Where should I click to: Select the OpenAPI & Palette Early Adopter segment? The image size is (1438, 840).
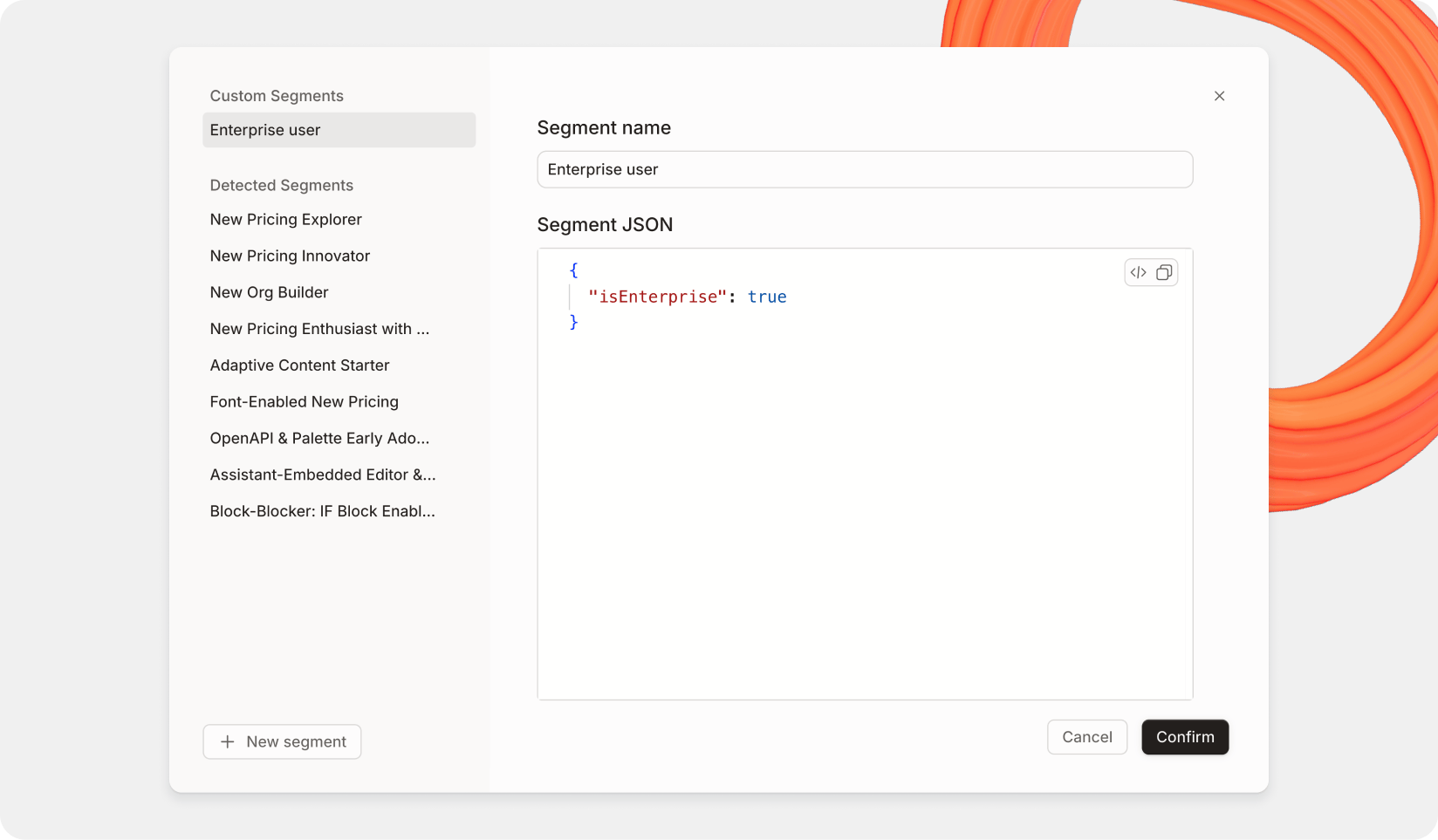(319, 438)
